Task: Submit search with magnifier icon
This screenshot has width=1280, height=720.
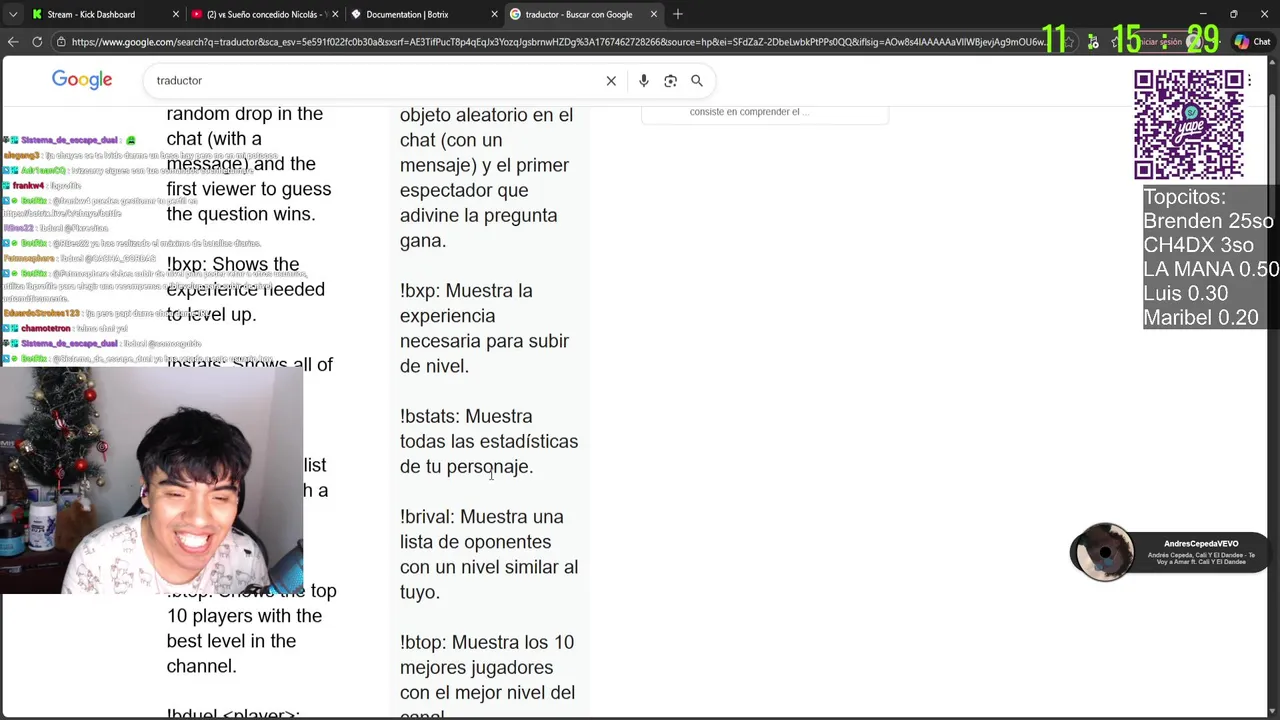Action: [x=697, y=81]
